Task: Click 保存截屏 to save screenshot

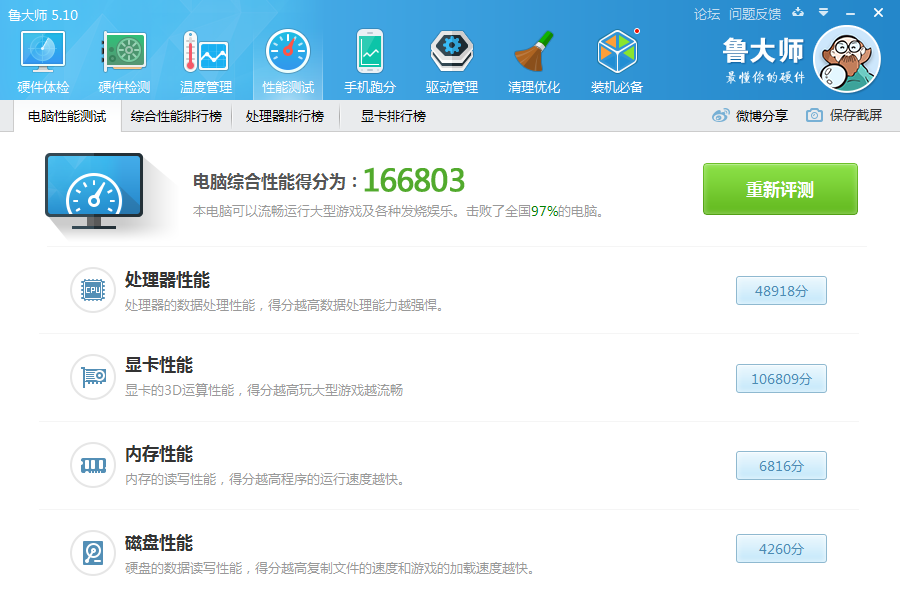Action: [x=844, y=116]
